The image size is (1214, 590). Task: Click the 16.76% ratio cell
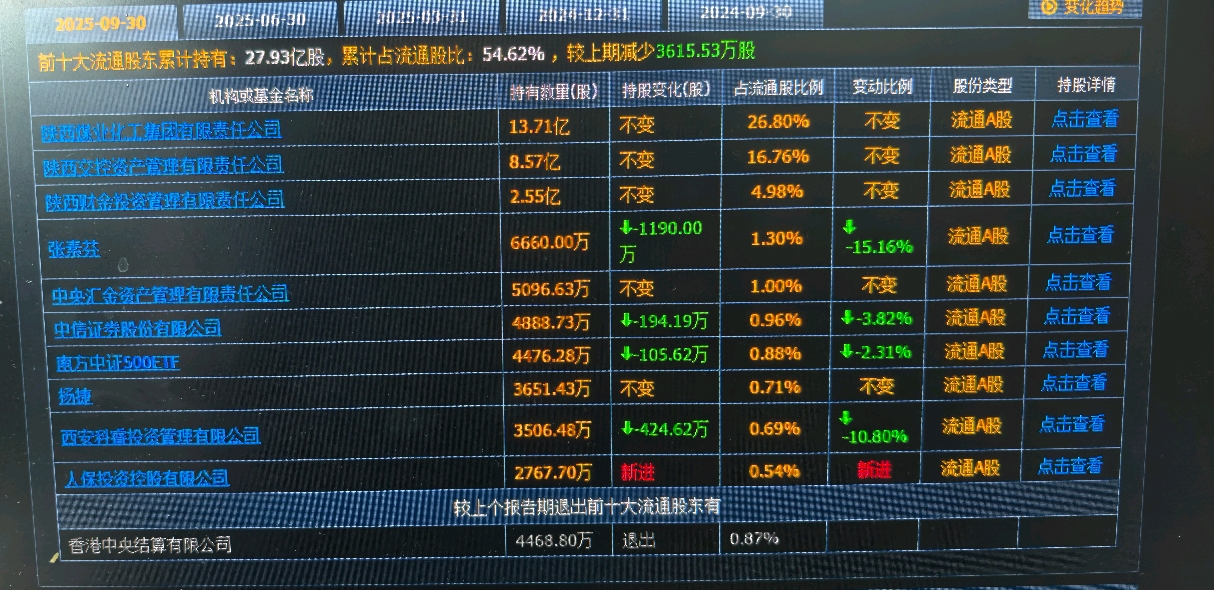coord(778,157)
